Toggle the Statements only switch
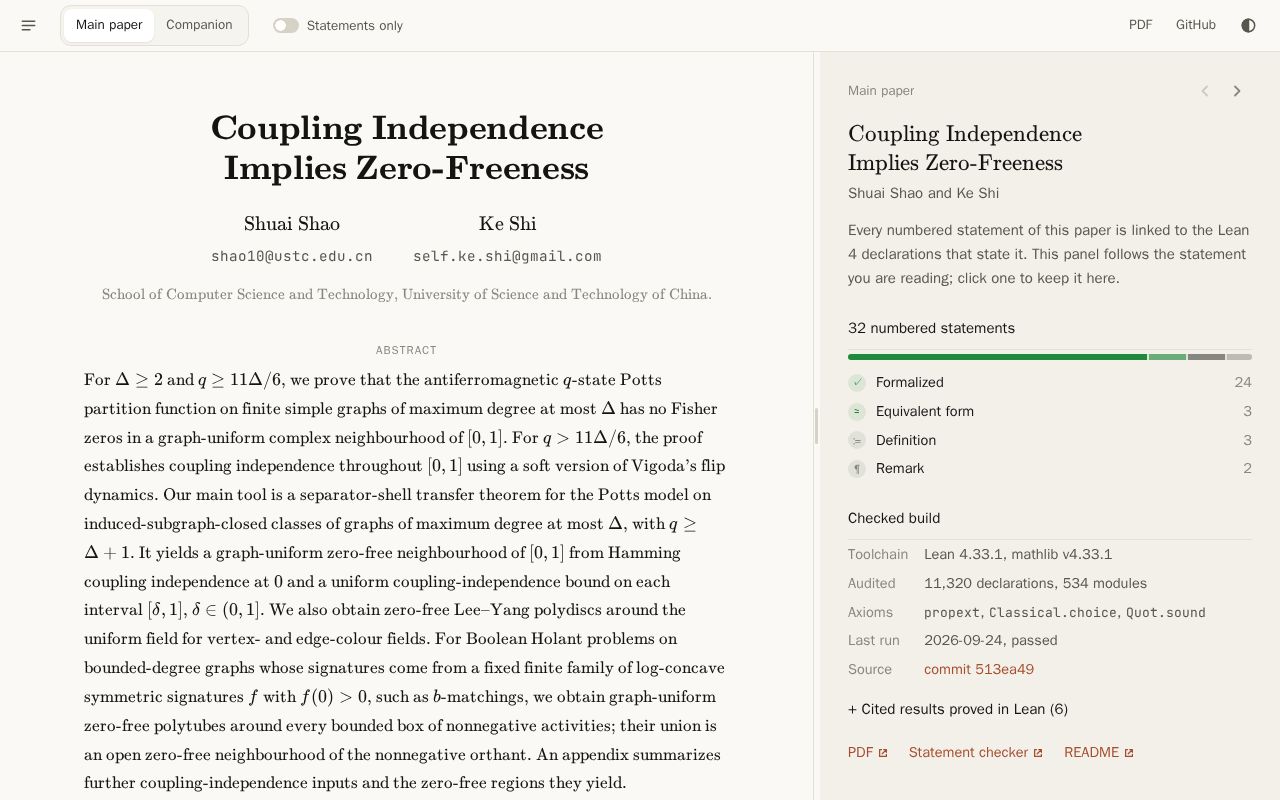Screen dimensions: 1280x800 286,25
